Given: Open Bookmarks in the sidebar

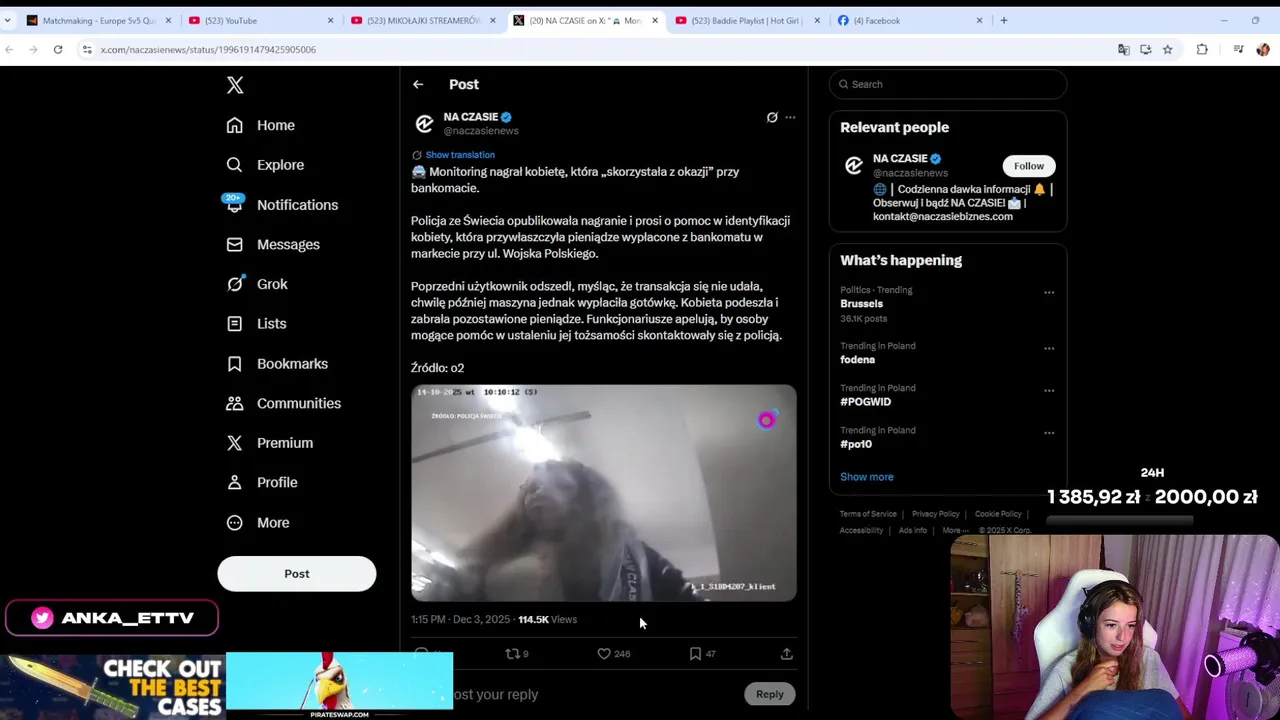Looking at the screenshot, I should coord(277,364).
